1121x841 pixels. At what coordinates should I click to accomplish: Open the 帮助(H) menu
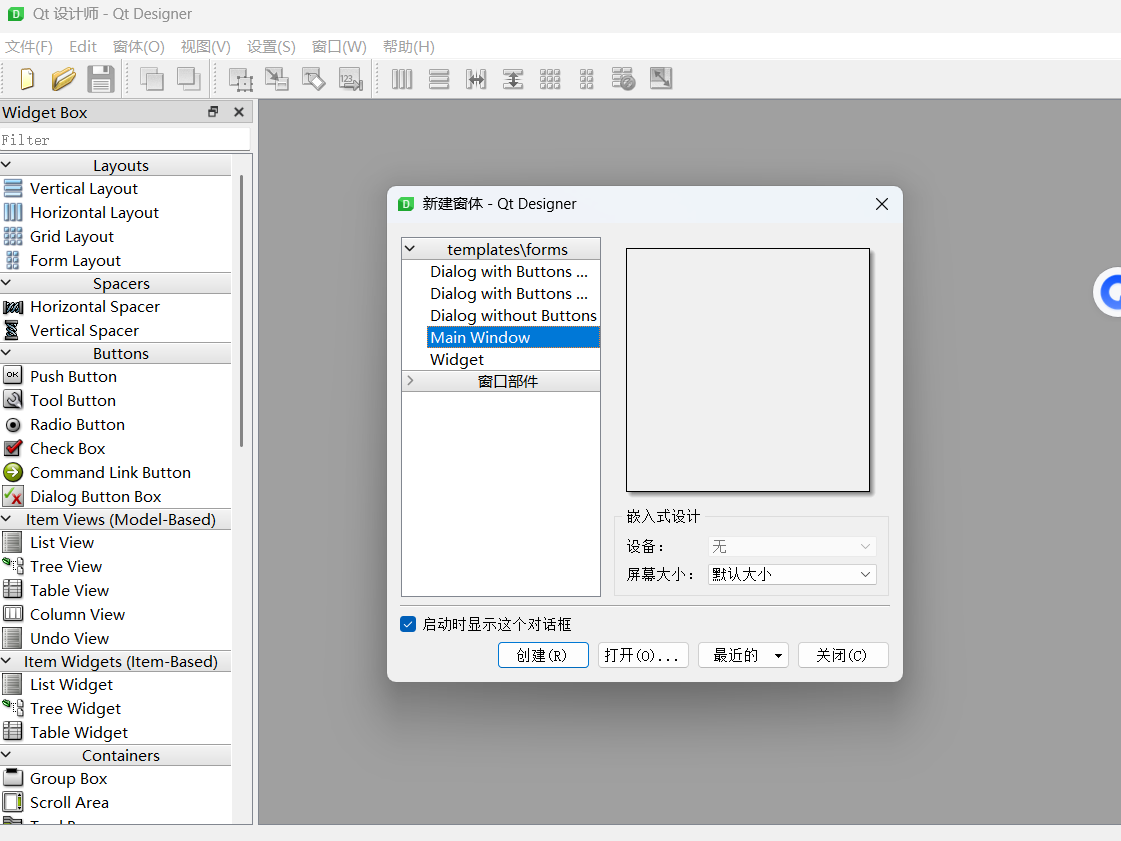[409, 46]
